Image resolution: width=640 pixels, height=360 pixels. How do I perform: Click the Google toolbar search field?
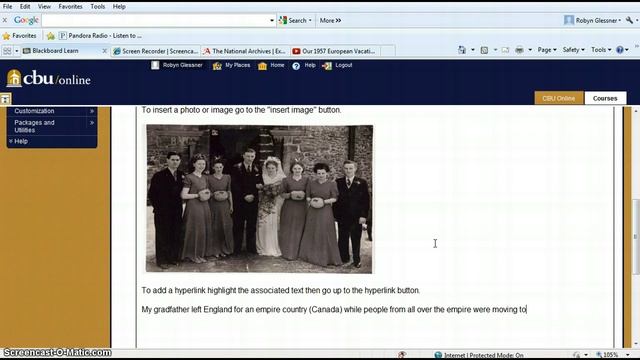(x=155, y=20)
